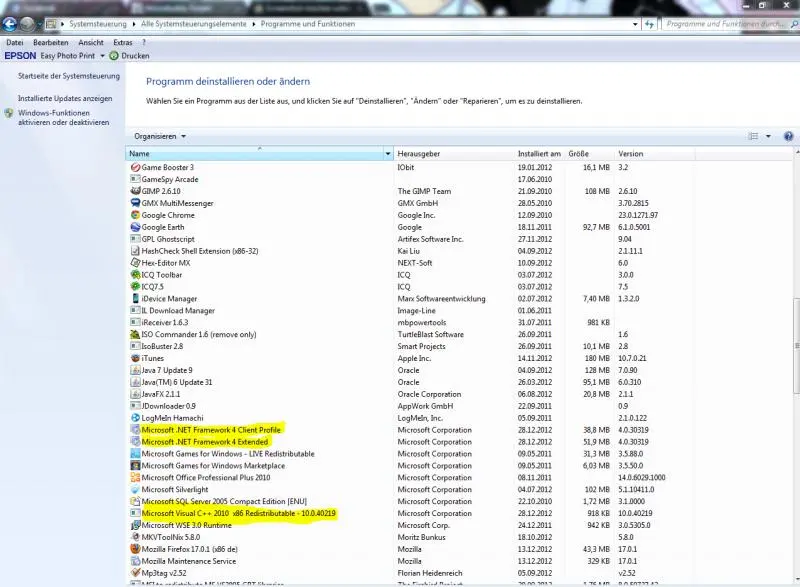Click the LogMeIn Hamachi icon
Image resolution: width=800 pixels, height=587 pixels.
135,418
